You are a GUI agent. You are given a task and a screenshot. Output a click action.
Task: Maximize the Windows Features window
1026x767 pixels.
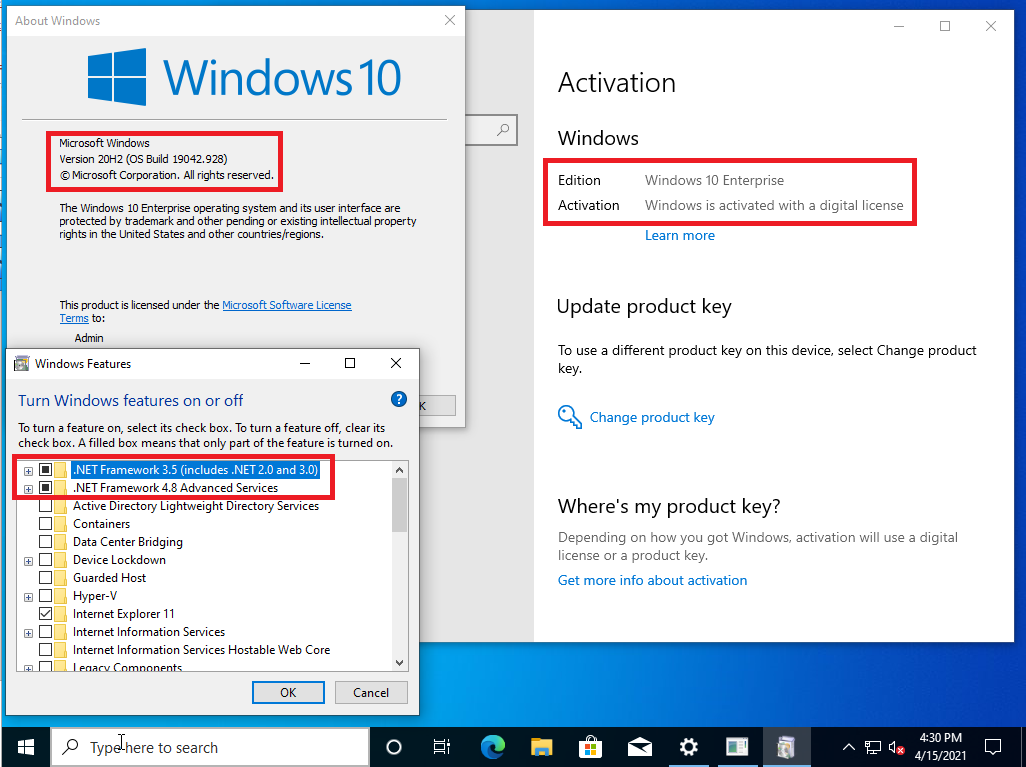coord(350,363)
